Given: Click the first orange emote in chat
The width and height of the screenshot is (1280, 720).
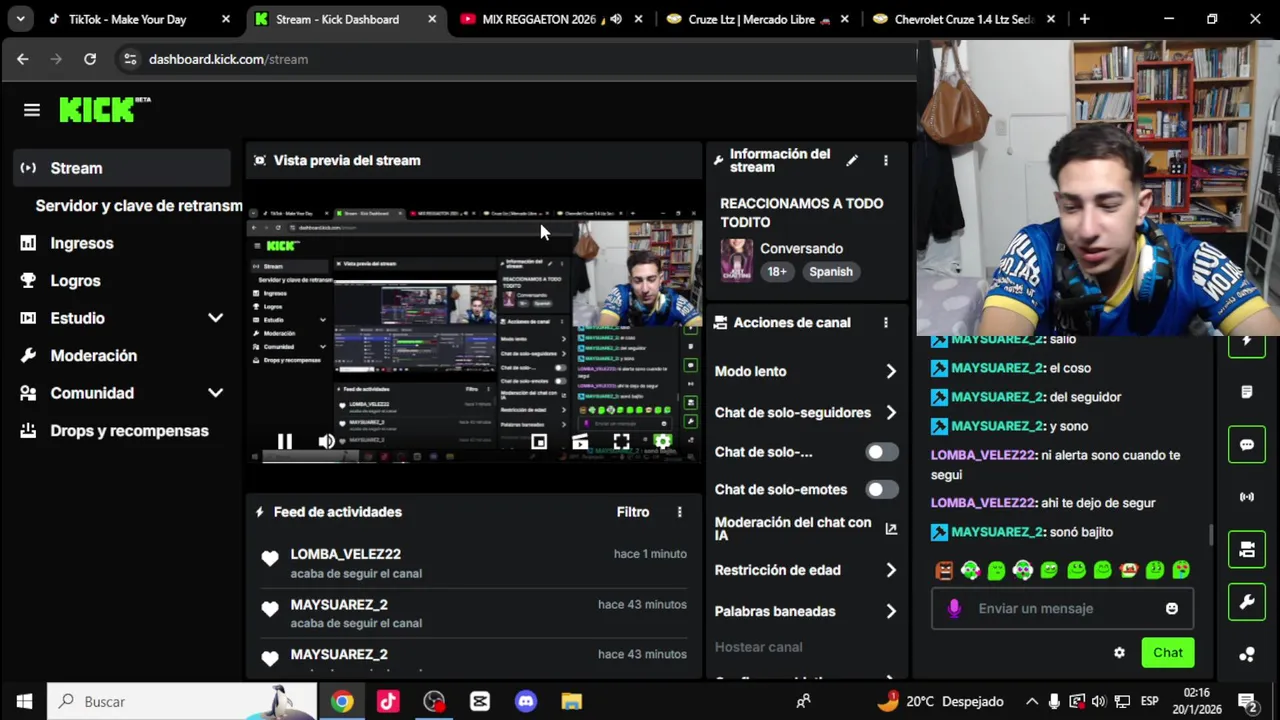Looking at the screenshot, I should (x=944, y=570).
